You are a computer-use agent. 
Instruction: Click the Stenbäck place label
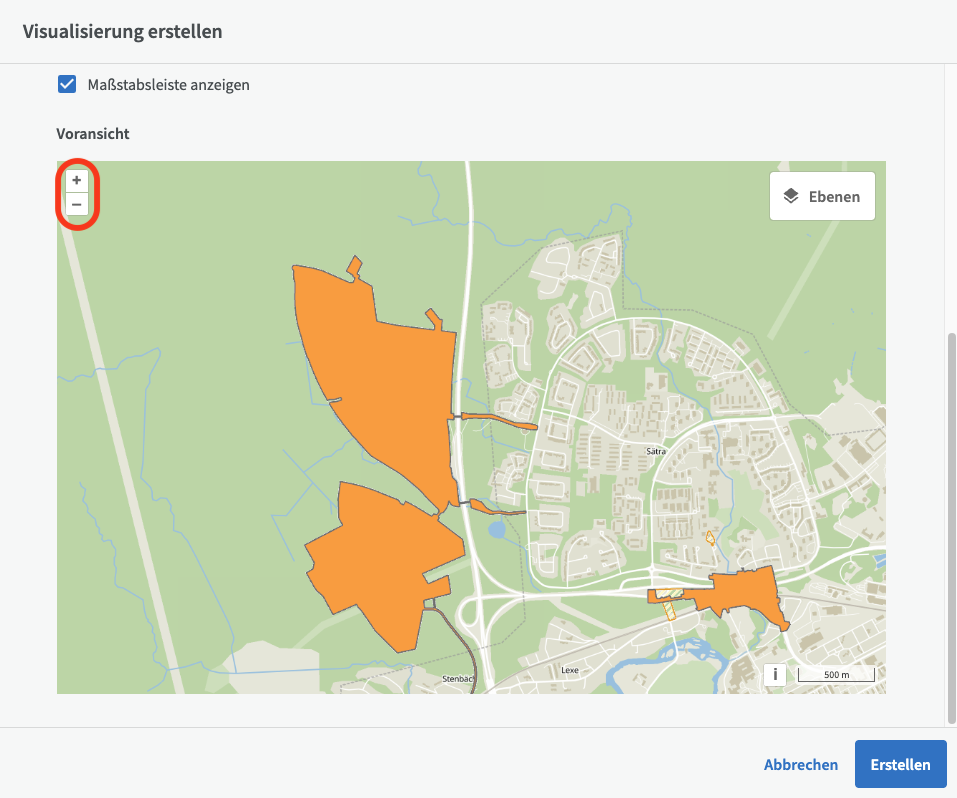click(457, 679)
